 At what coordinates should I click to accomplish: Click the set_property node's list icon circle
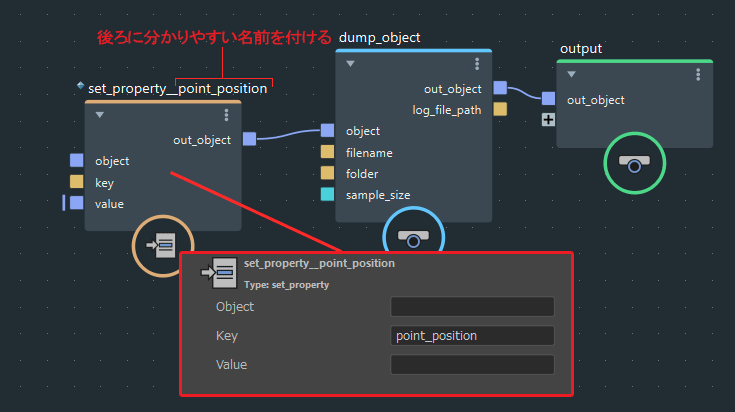[163, 243]
